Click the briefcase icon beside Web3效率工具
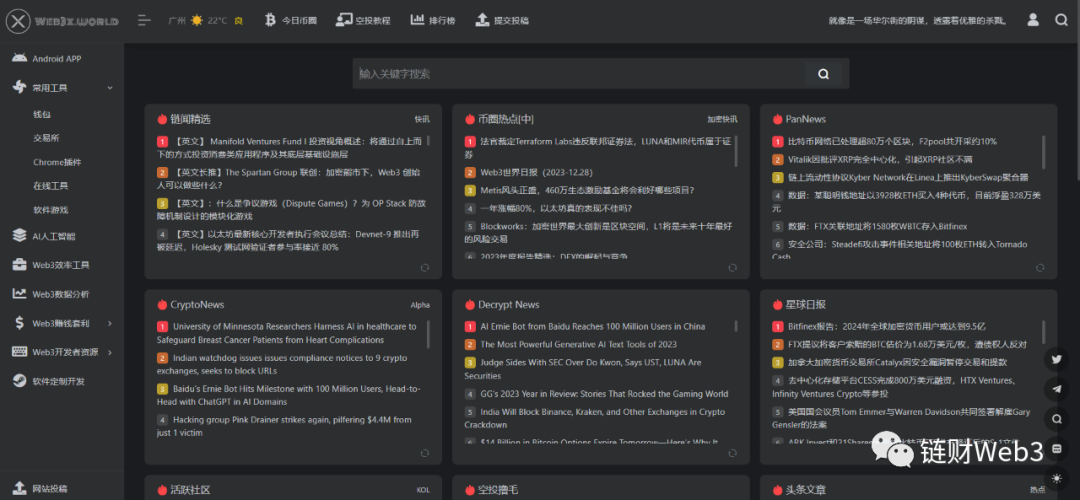 click(19, 264)
